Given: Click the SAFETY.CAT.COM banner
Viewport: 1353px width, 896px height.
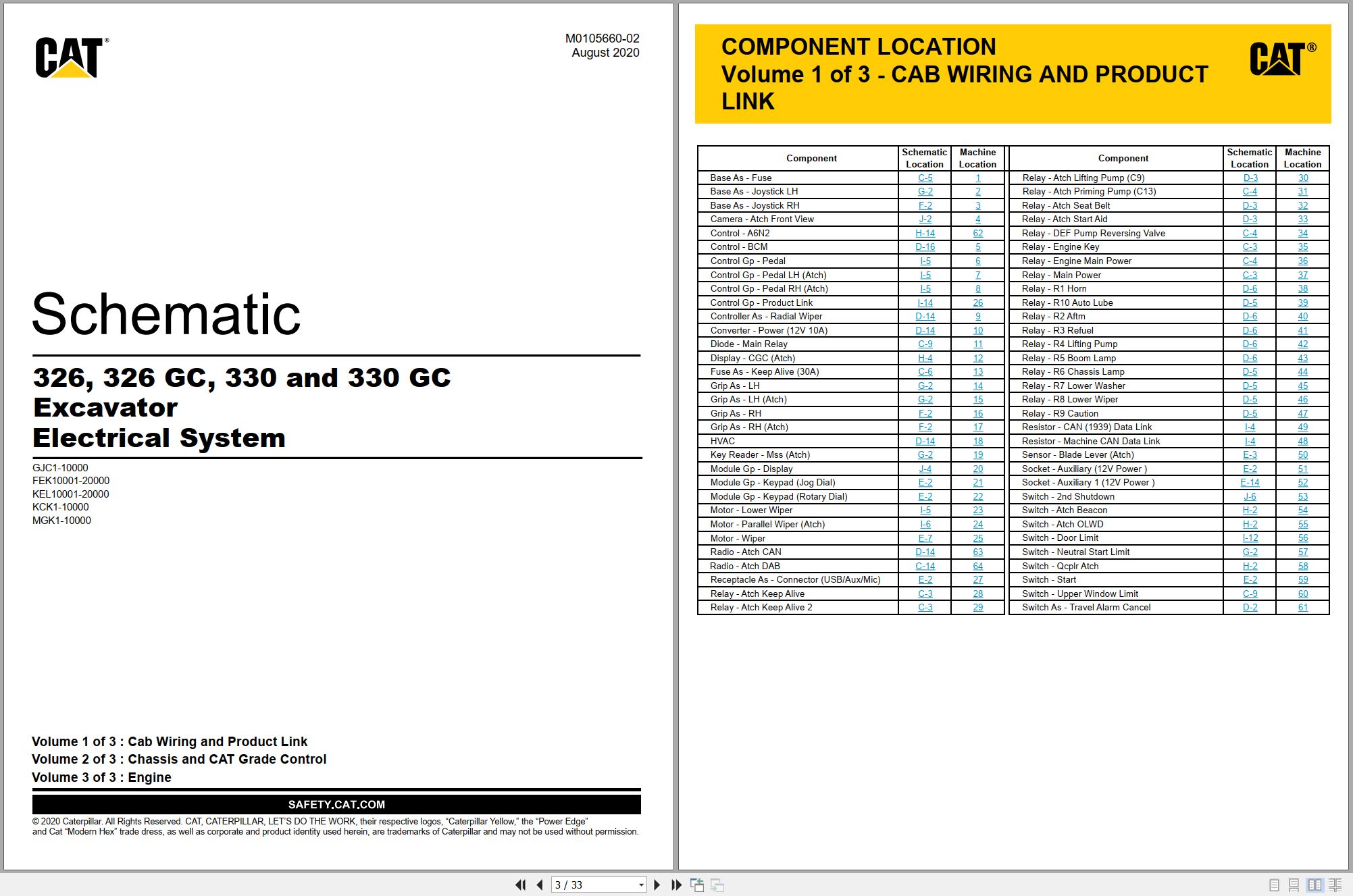Looking at the screenshot, I should [336, 804].
